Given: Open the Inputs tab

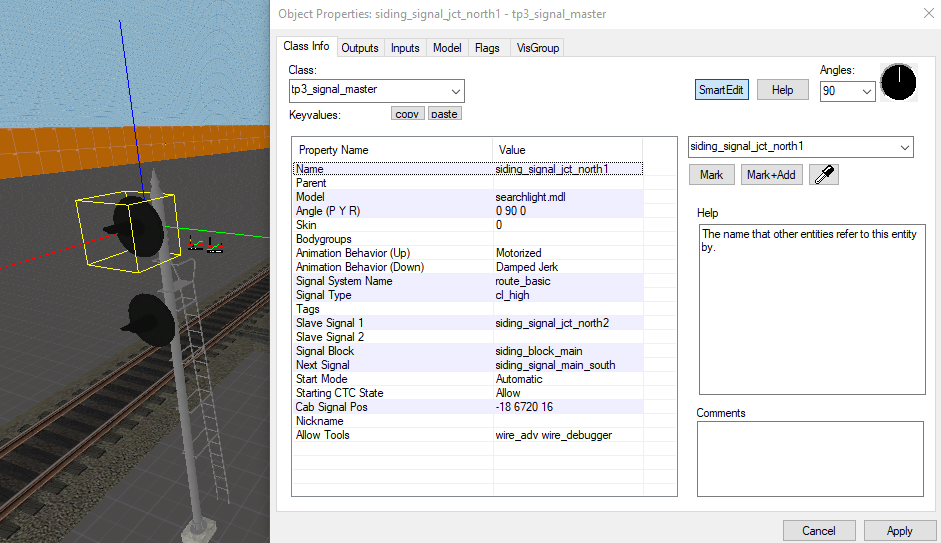Looking at the screenshot, I should coord(405,48).
